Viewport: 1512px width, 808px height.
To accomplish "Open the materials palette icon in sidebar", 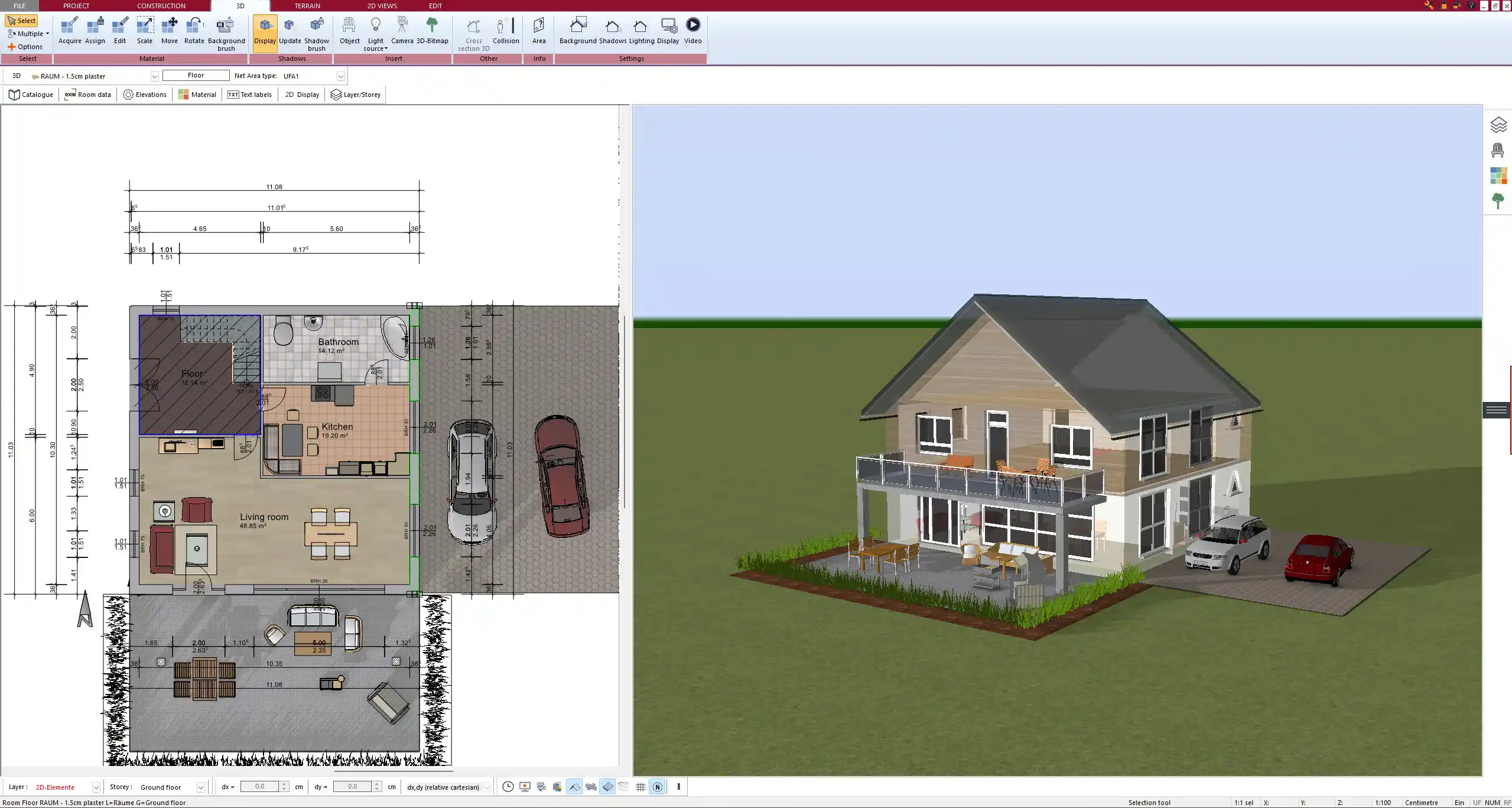I will click(x=1498, y=176).
